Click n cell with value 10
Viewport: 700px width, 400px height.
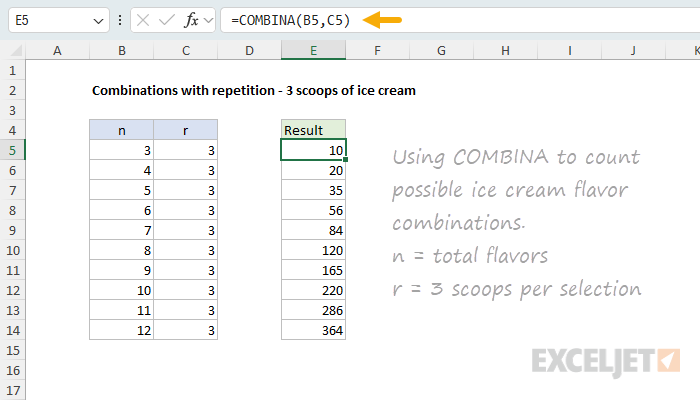[x=121, y=290]
